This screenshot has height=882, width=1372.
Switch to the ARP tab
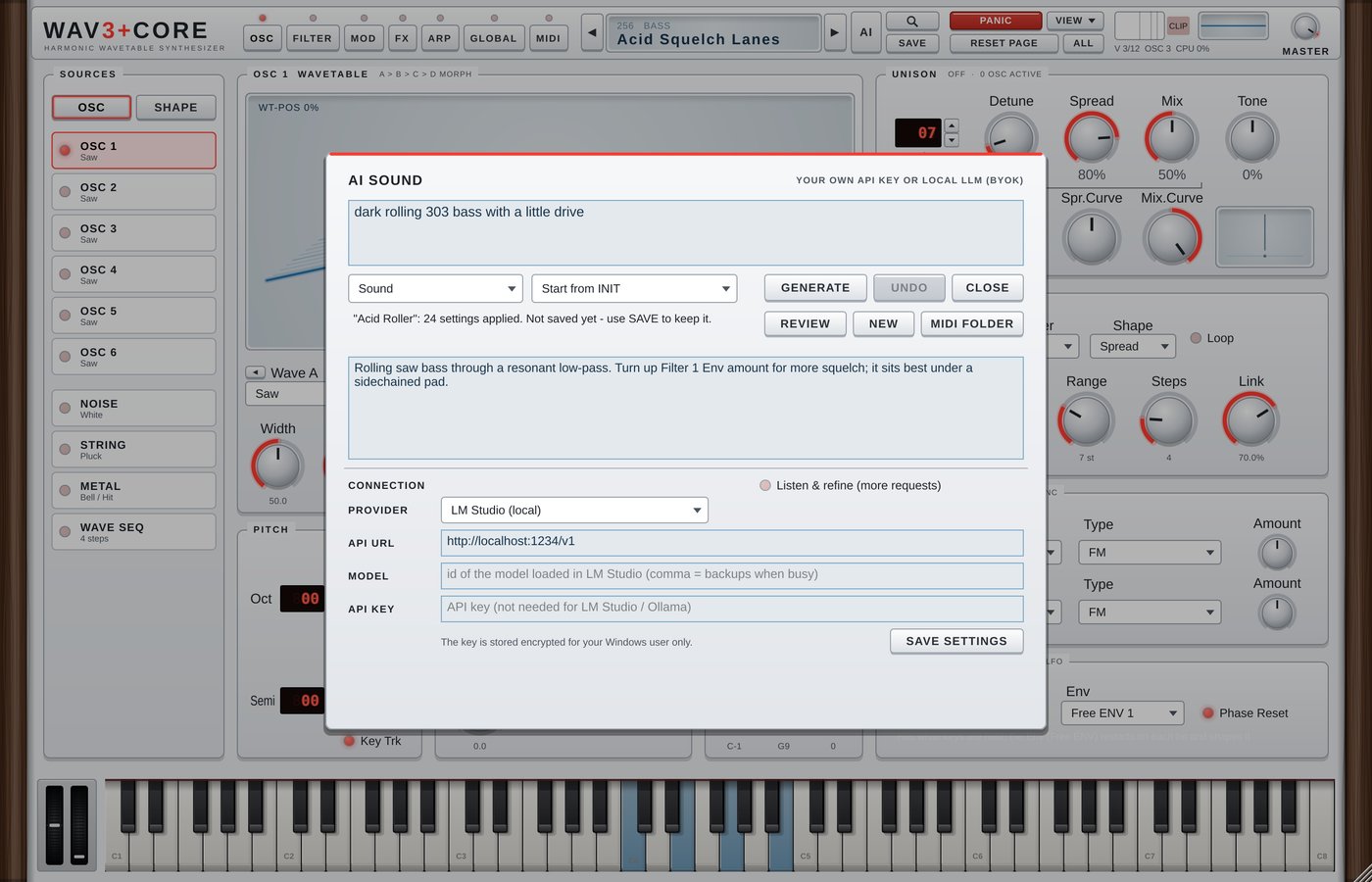coord(440,38)
